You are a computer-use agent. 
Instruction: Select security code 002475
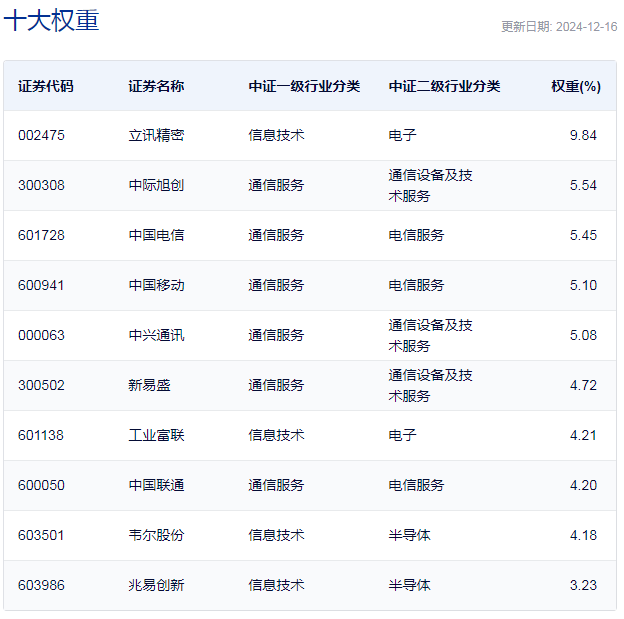(x=41, y=135)
